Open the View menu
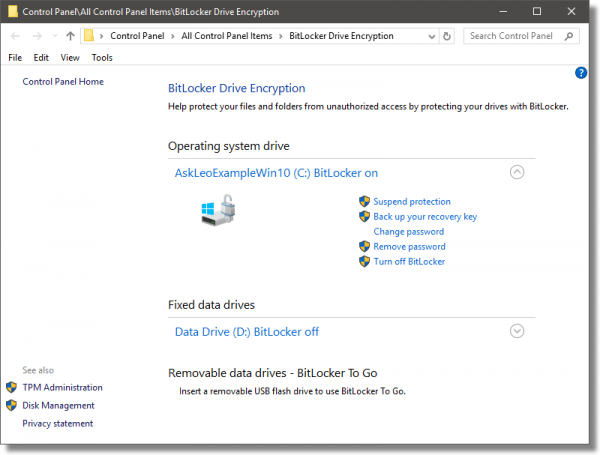This screenshot has height=455, width=600. coord(70,58)
